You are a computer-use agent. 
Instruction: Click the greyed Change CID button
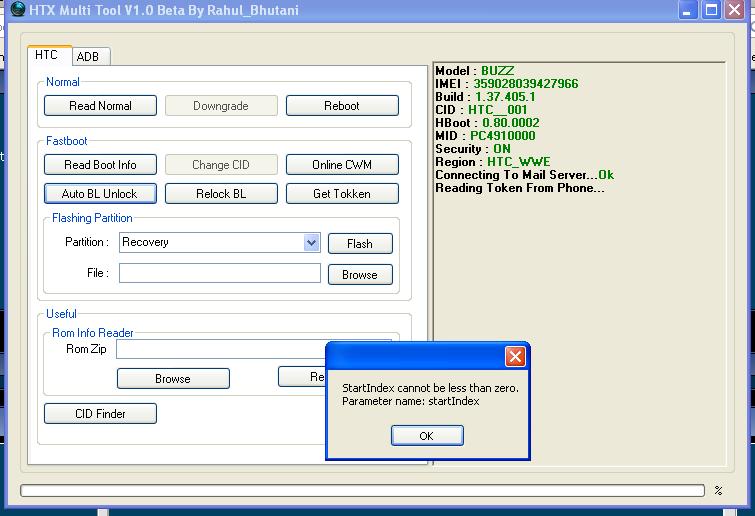(x=221, y=165)
